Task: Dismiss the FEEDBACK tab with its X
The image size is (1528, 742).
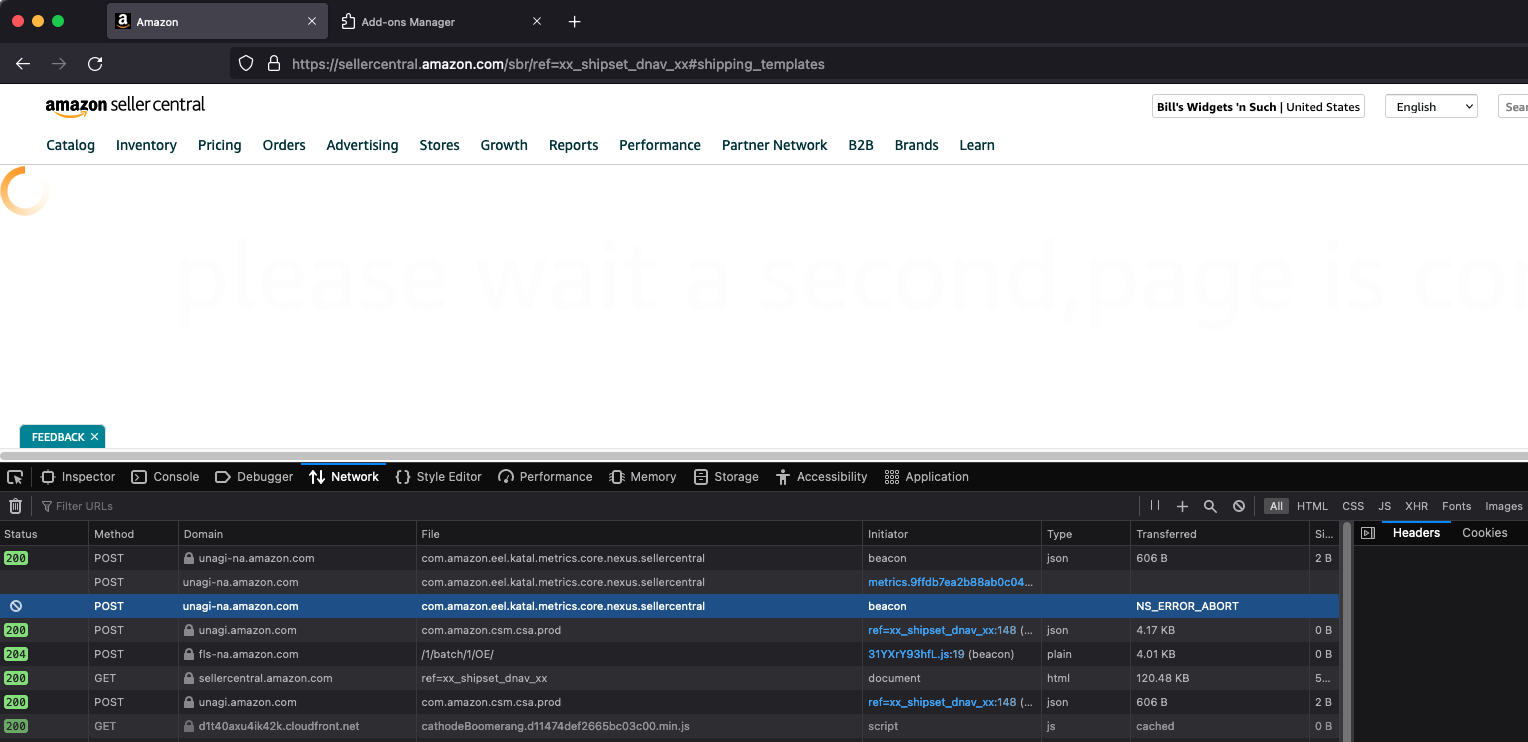Action: (x=94, y=436)
